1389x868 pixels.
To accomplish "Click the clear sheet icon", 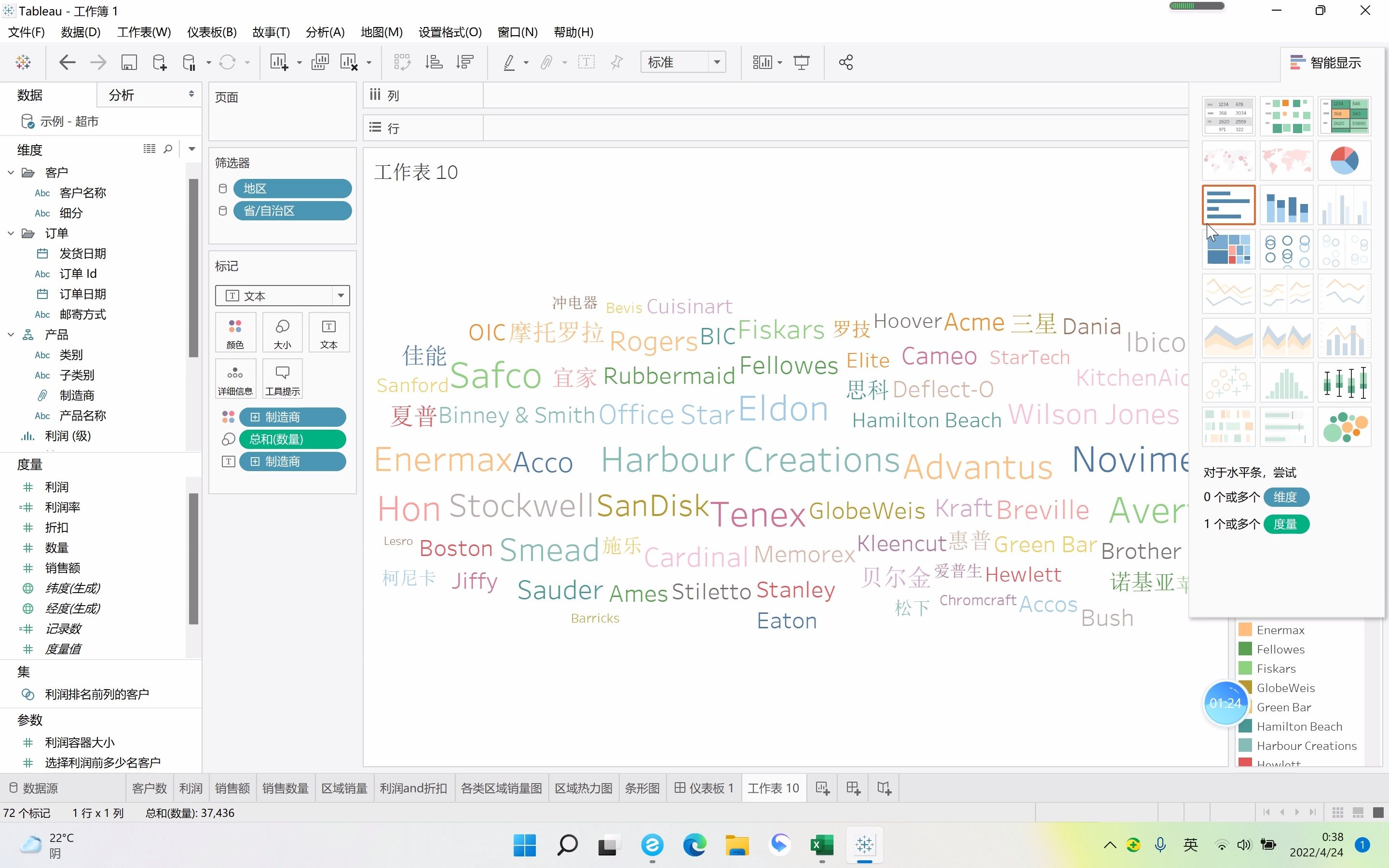I will (349, 62).
